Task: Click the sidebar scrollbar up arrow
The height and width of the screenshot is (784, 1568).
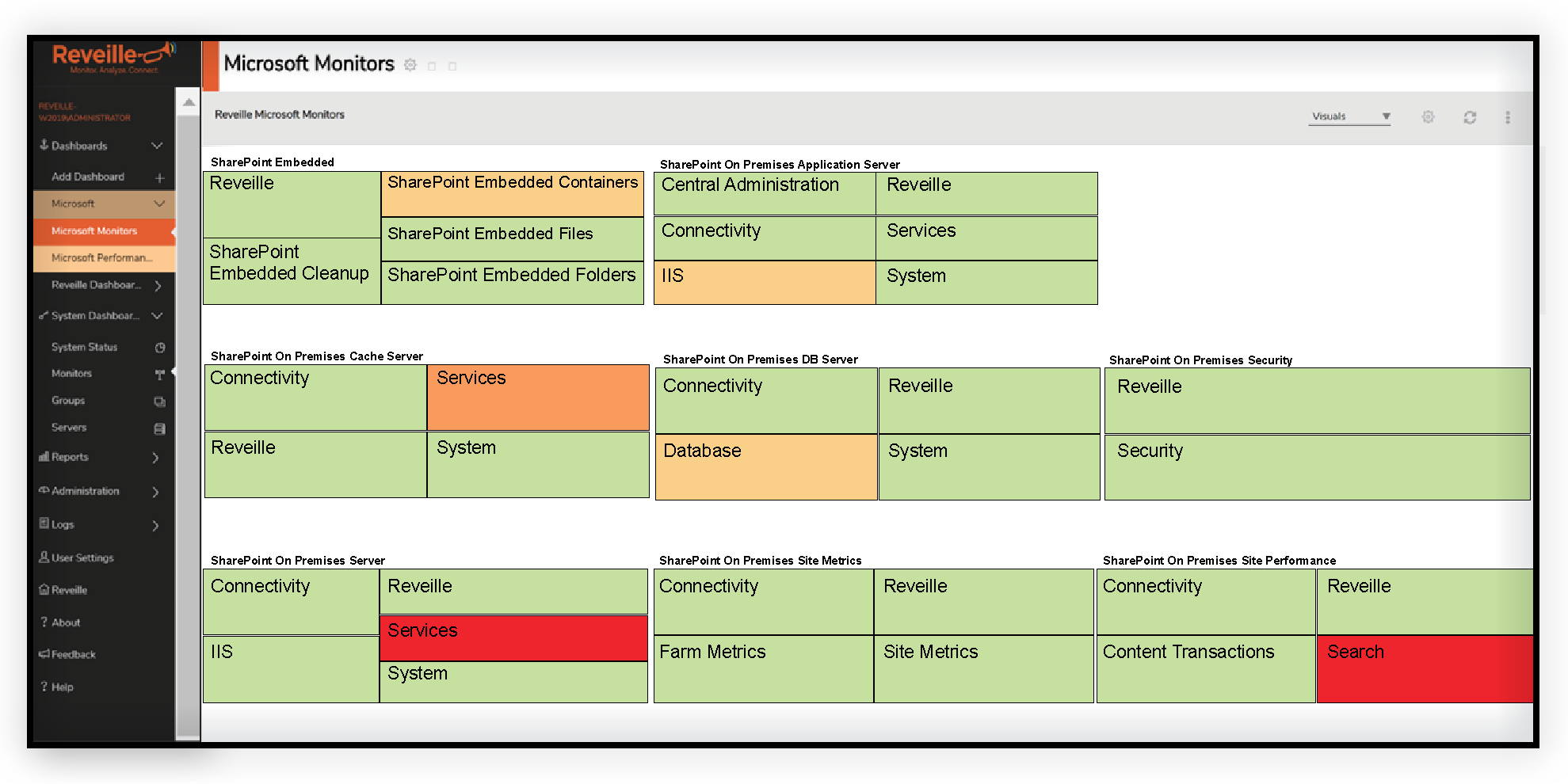Action: [189, 102]
